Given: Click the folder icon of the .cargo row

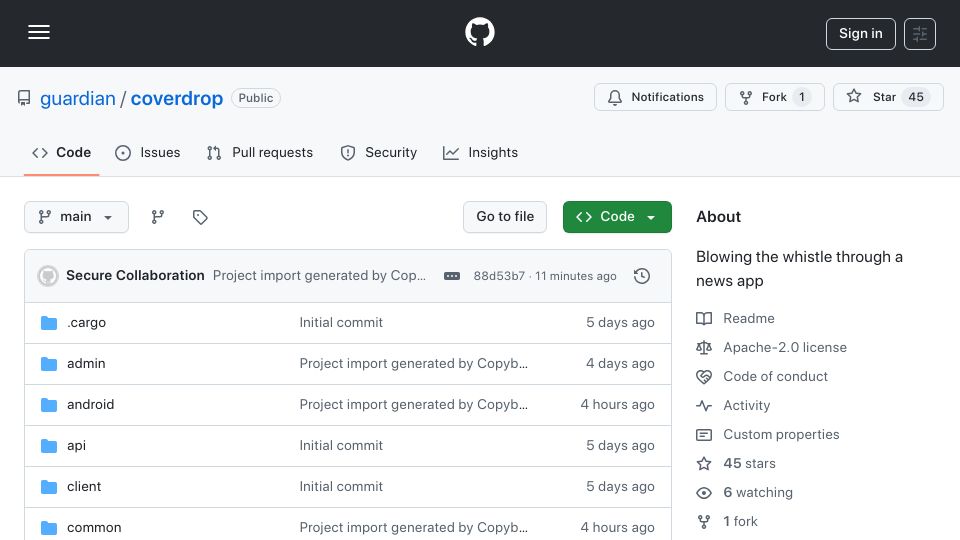Looking at the screenshot, I should click(49, 323).
